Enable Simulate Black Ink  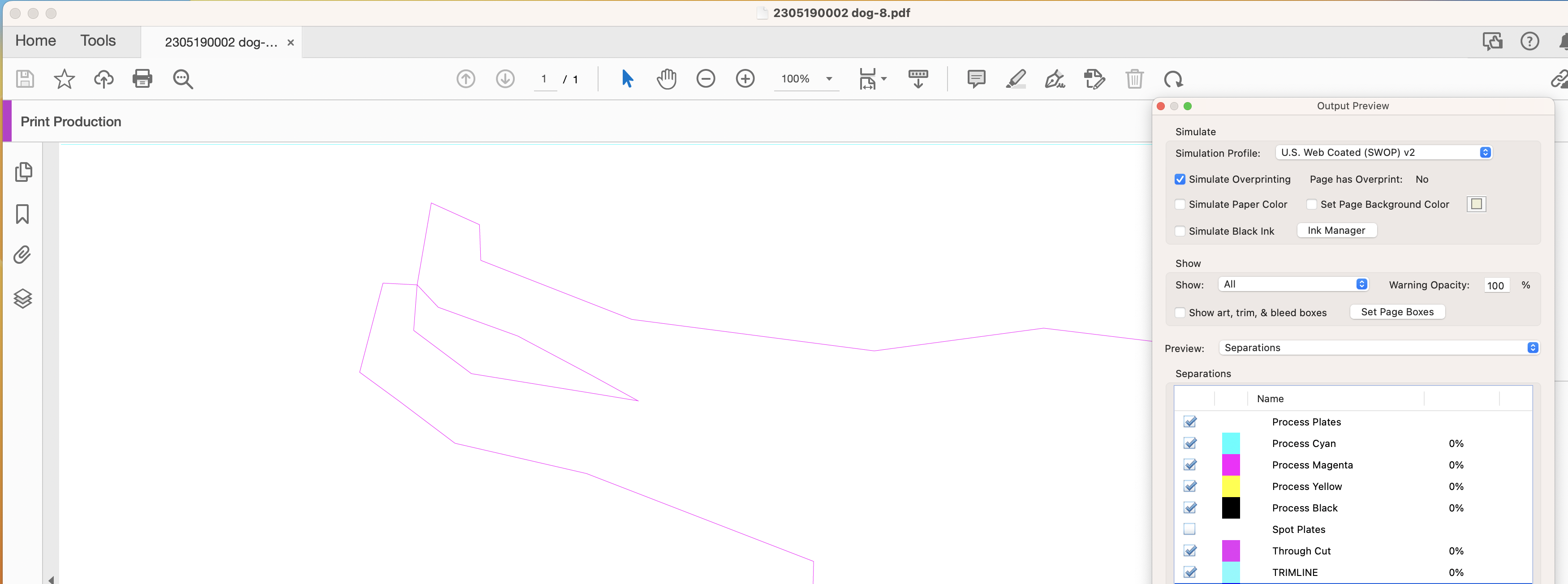click(1180, 231)
